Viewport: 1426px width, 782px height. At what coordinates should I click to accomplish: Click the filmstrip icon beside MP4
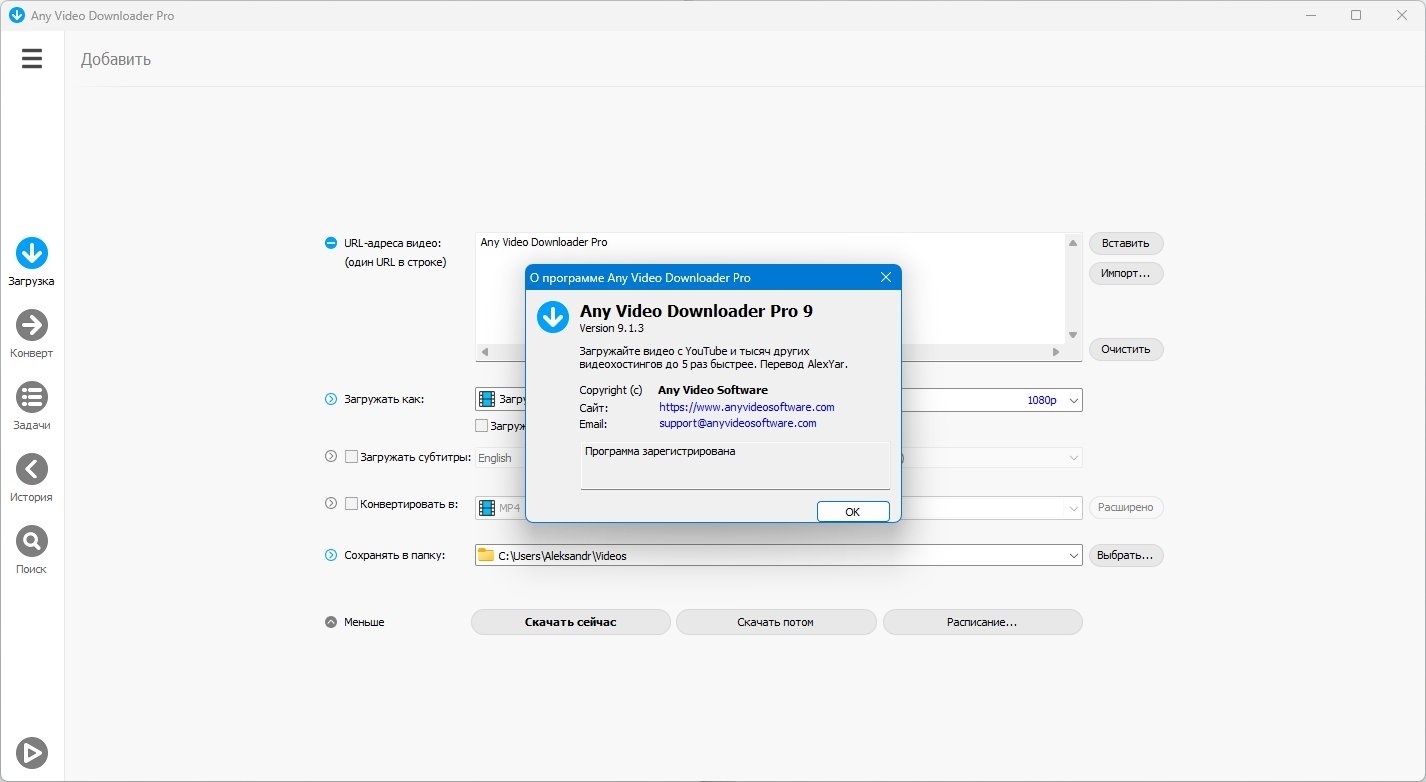[x=487, y=508]
